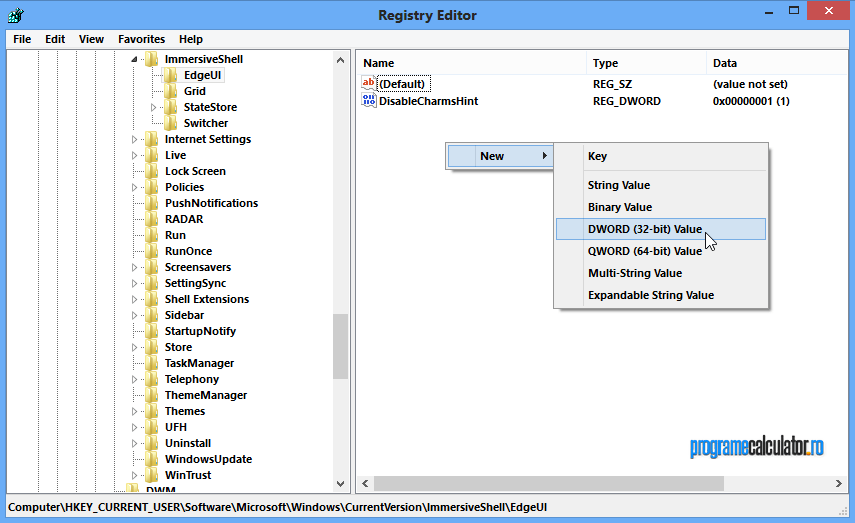Image resolution: width=855 pixels, height=523 pixels.
Task: Choose Key from the New submenu
Action: 661,156
